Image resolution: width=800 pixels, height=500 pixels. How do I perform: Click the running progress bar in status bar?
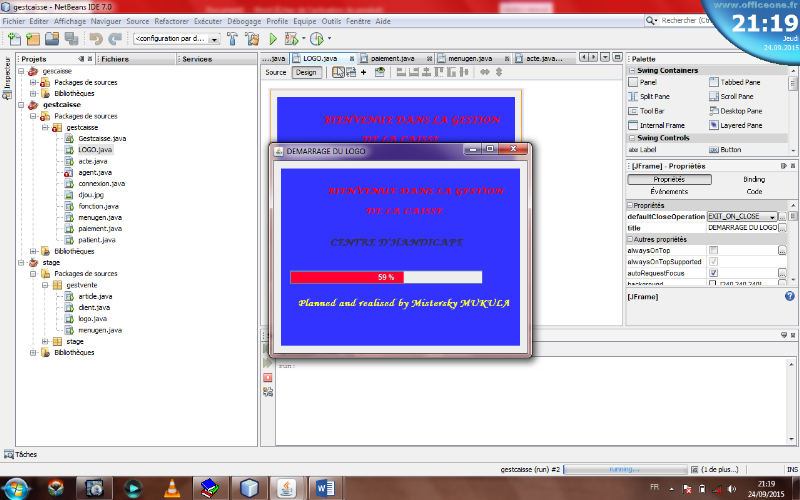pos(624,469)
